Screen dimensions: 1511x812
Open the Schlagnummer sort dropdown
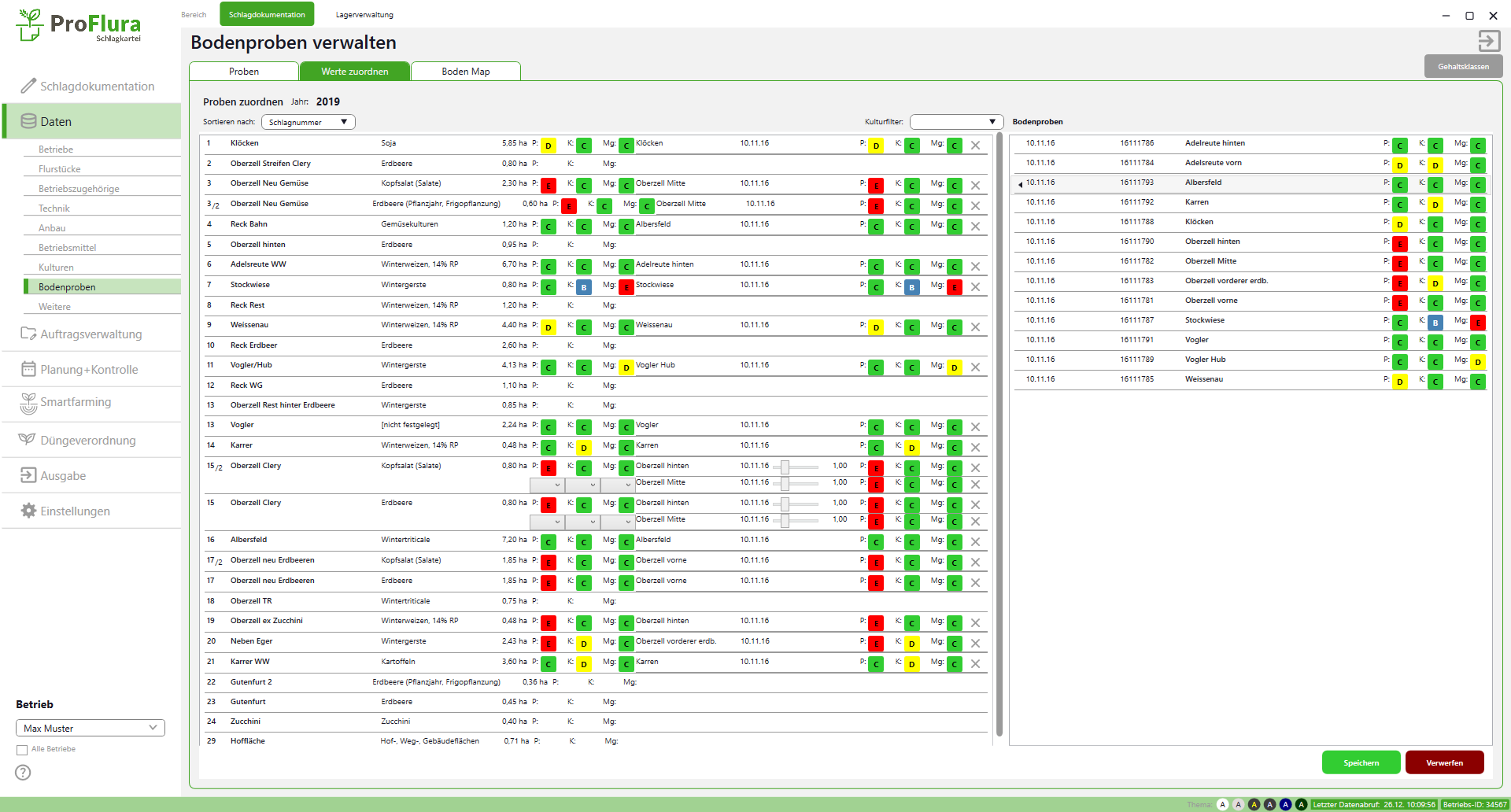pyautogui.click(x=308, y=122)
